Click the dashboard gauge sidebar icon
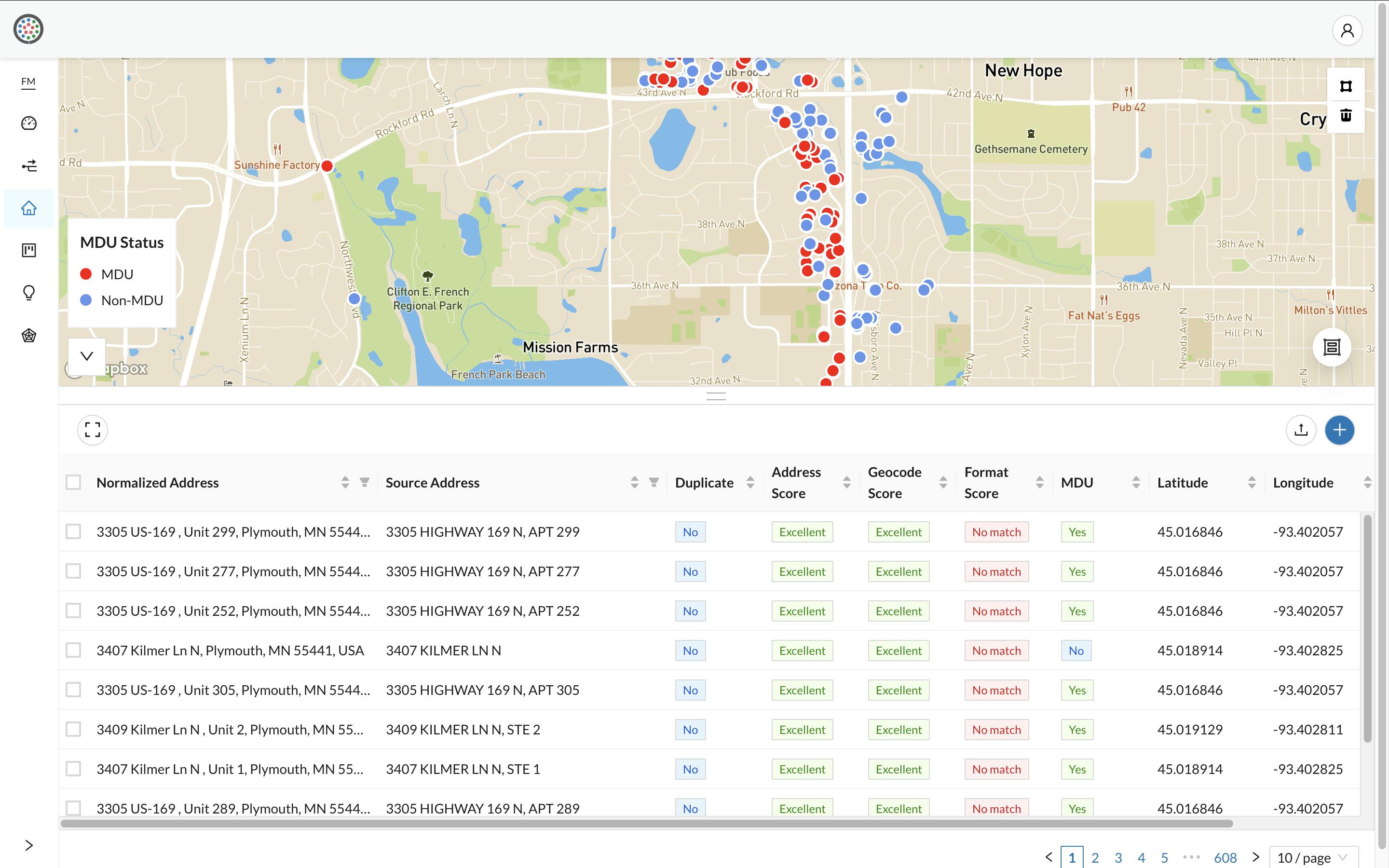Viewport: 1389px width, 868px height. click(29, 123)
